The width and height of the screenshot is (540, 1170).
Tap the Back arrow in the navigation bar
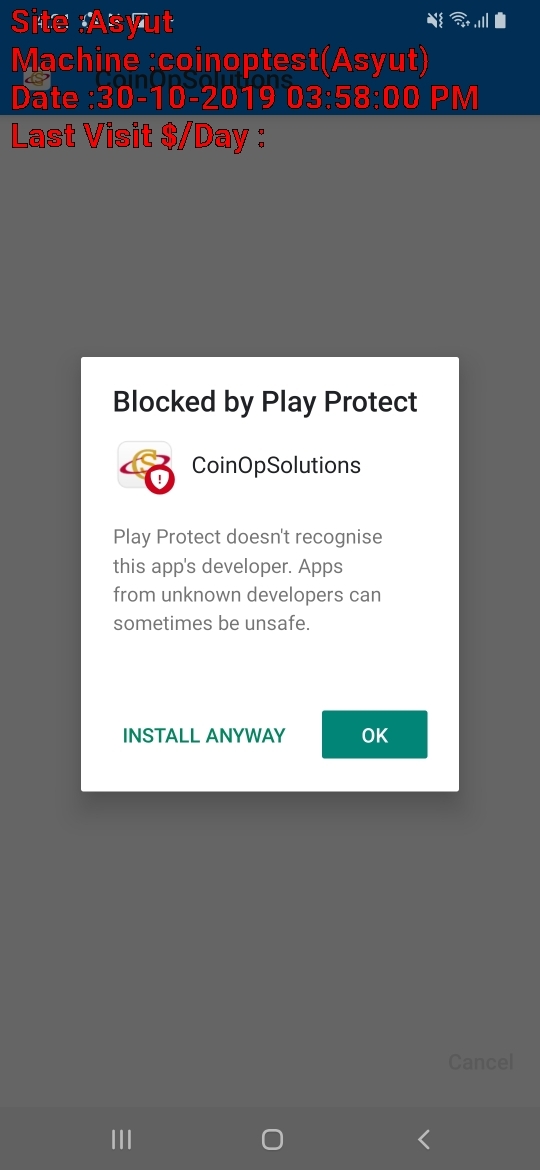point(424,1139)
